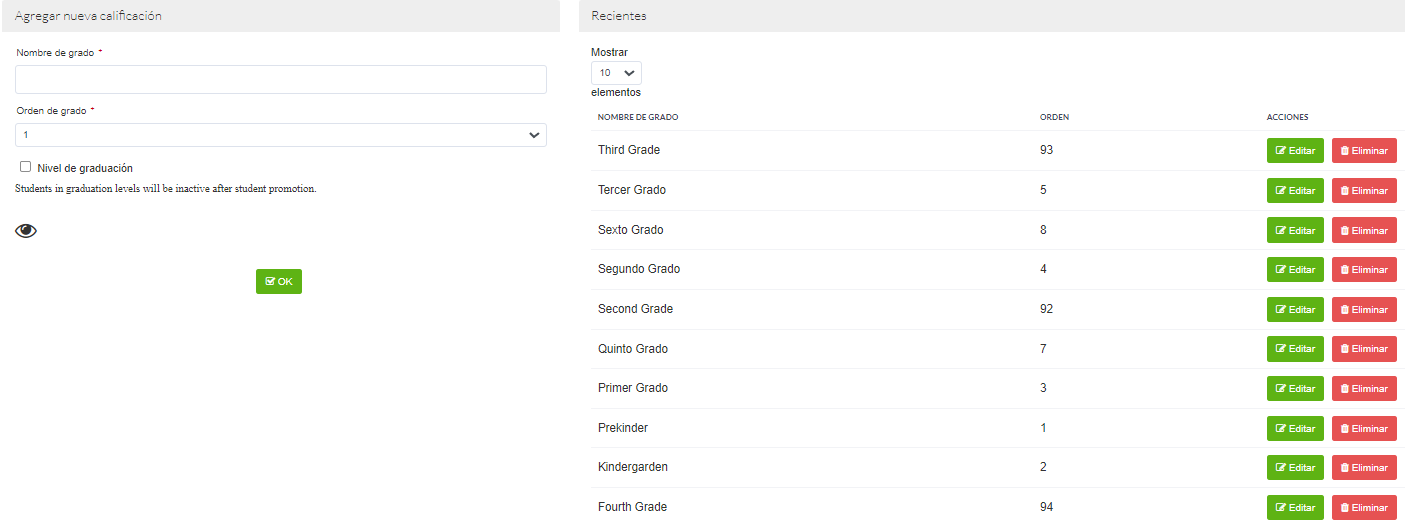Screen dimensions: 1405x530
Task: Click the eye icon under graduation note
Action: pos(26,231)
